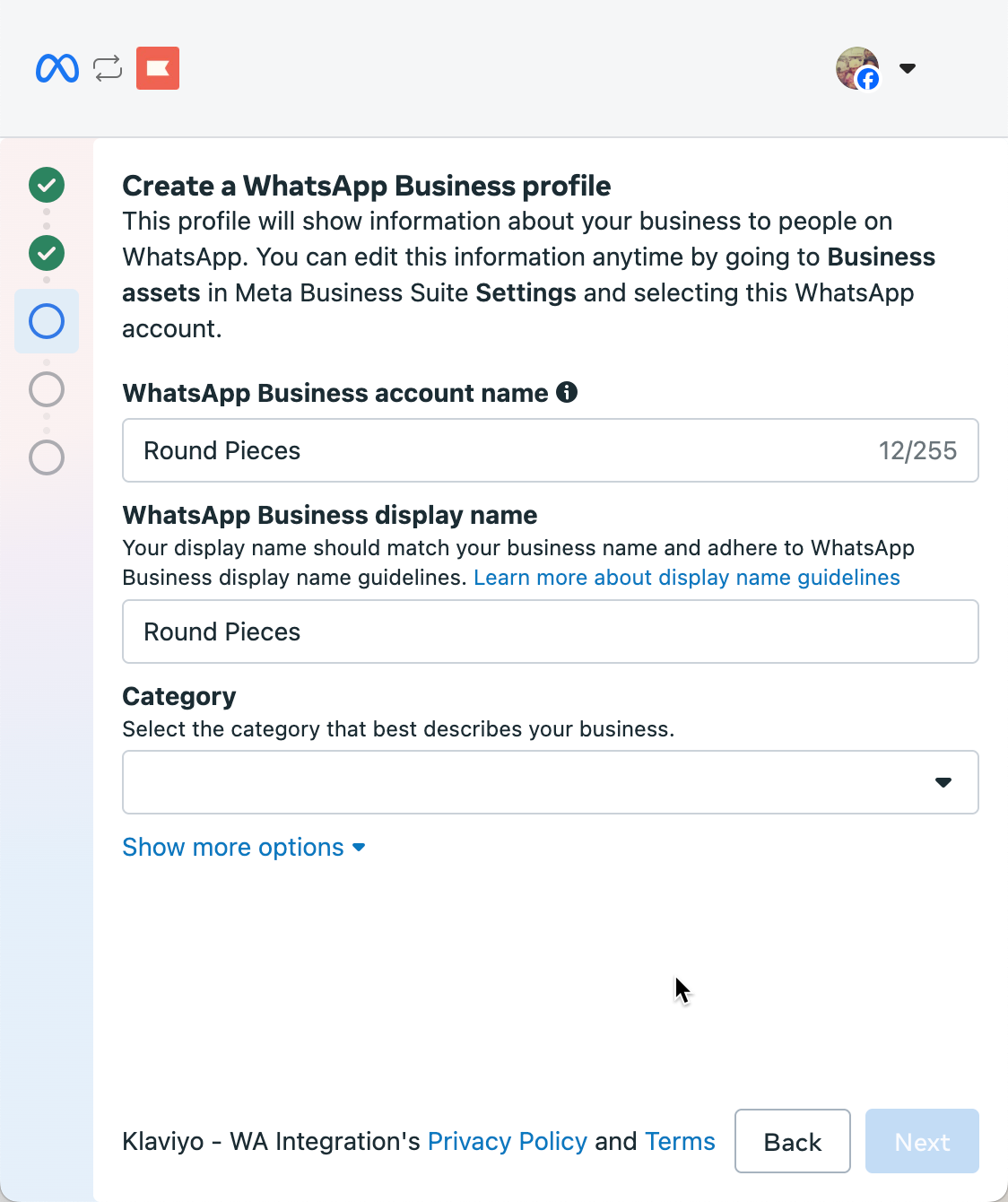The height and width of the screenshot is (1202, 1008).
Task: Click the Meta infinity logo
Action: pos(57,68)
